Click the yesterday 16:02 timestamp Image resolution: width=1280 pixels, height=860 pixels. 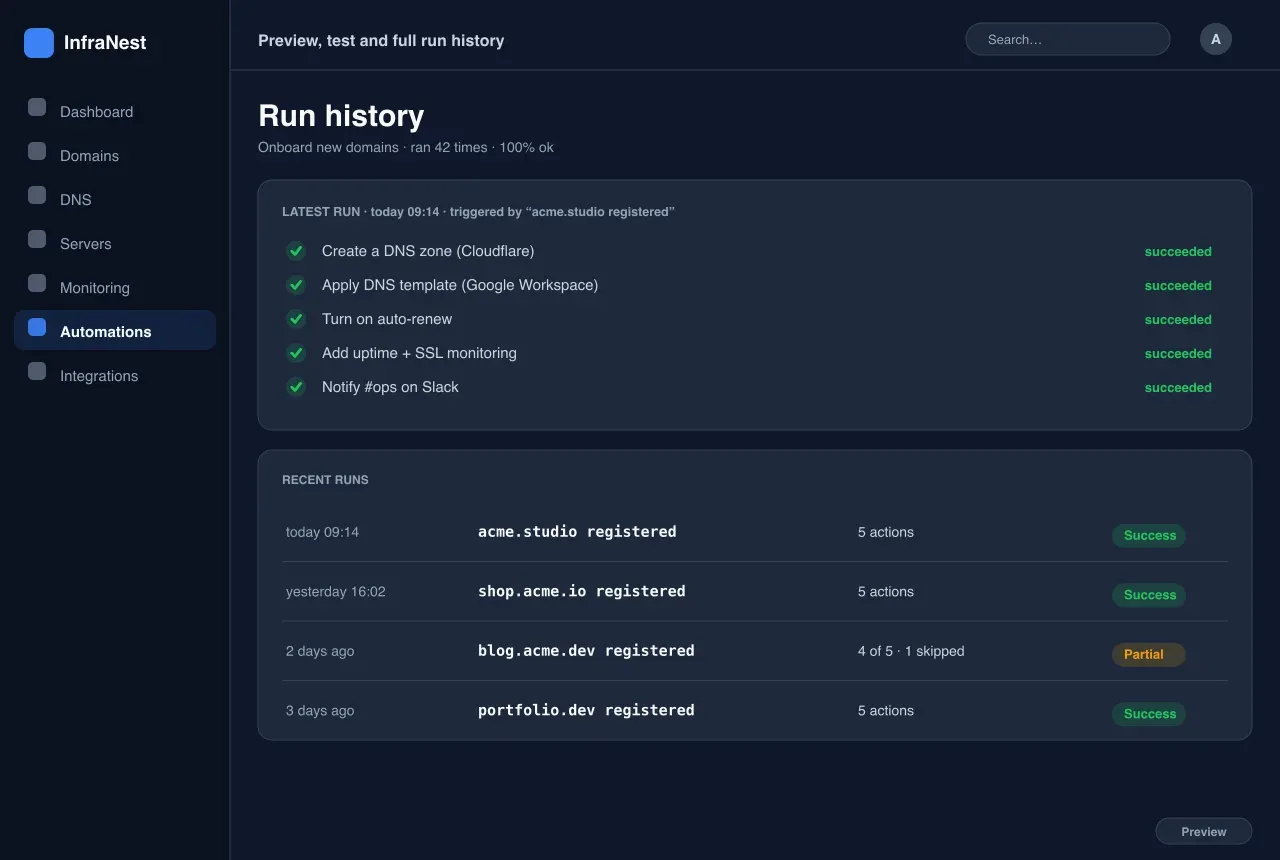(335, 592)
